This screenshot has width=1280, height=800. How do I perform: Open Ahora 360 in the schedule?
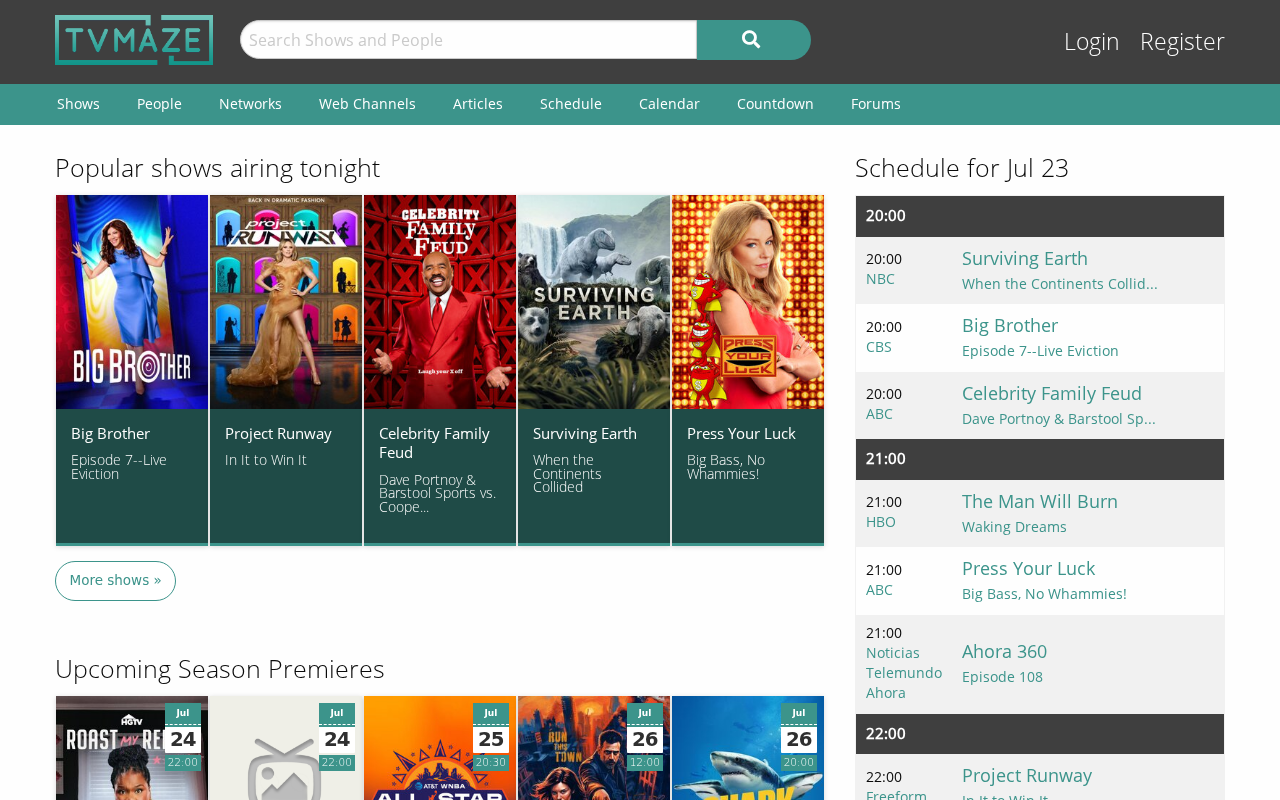pyautogui.click(x=1004, y=651)
